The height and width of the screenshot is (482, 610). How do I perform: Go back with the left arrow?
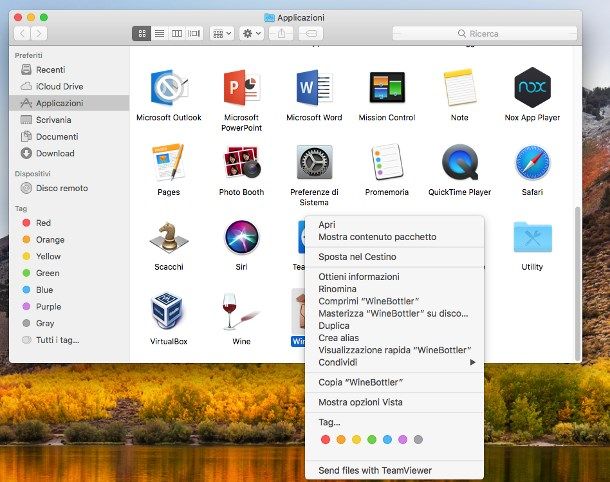[22, 33]
